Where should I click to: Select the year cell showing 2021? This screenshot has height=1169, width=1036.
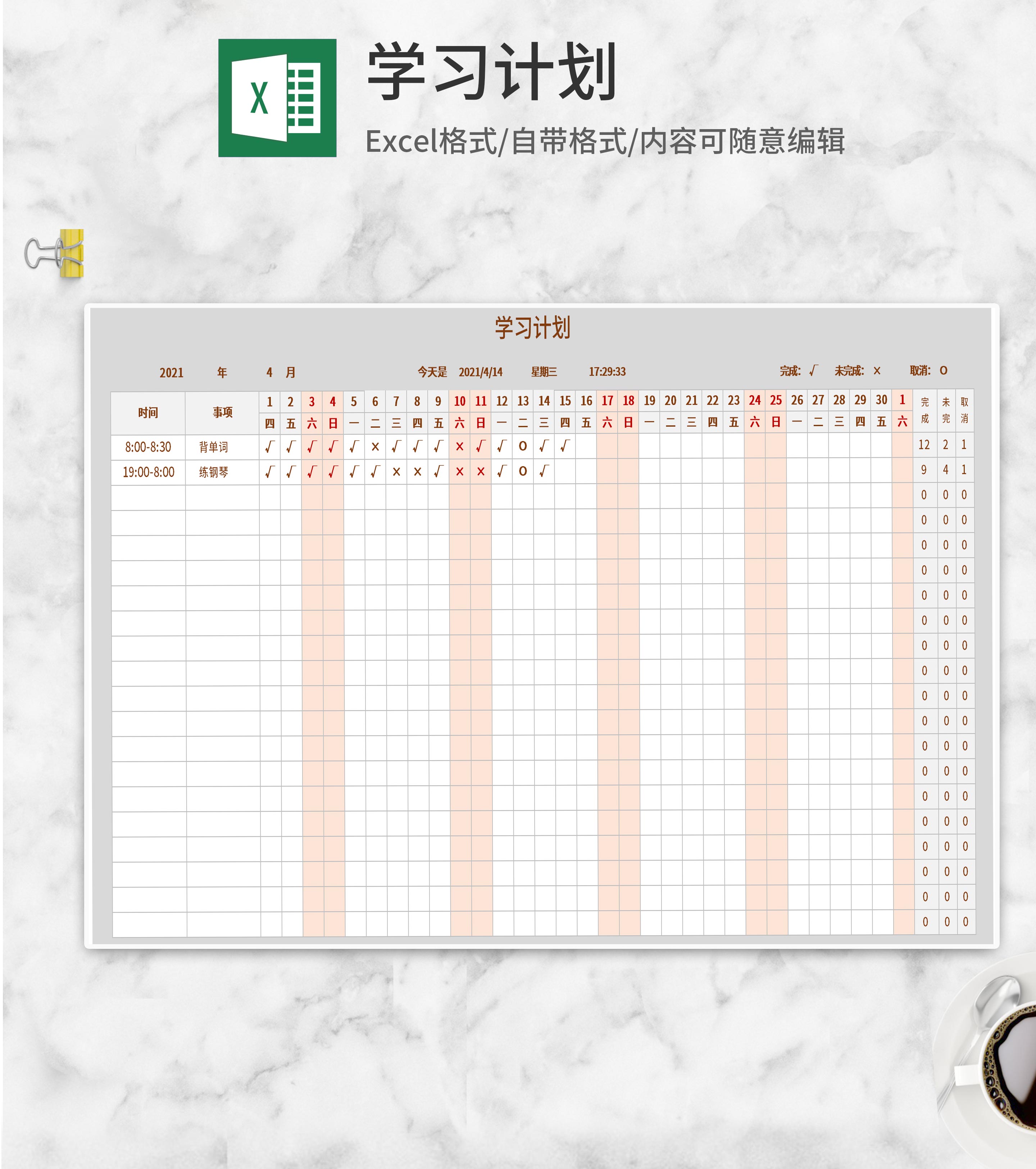[x=171, y=373]
